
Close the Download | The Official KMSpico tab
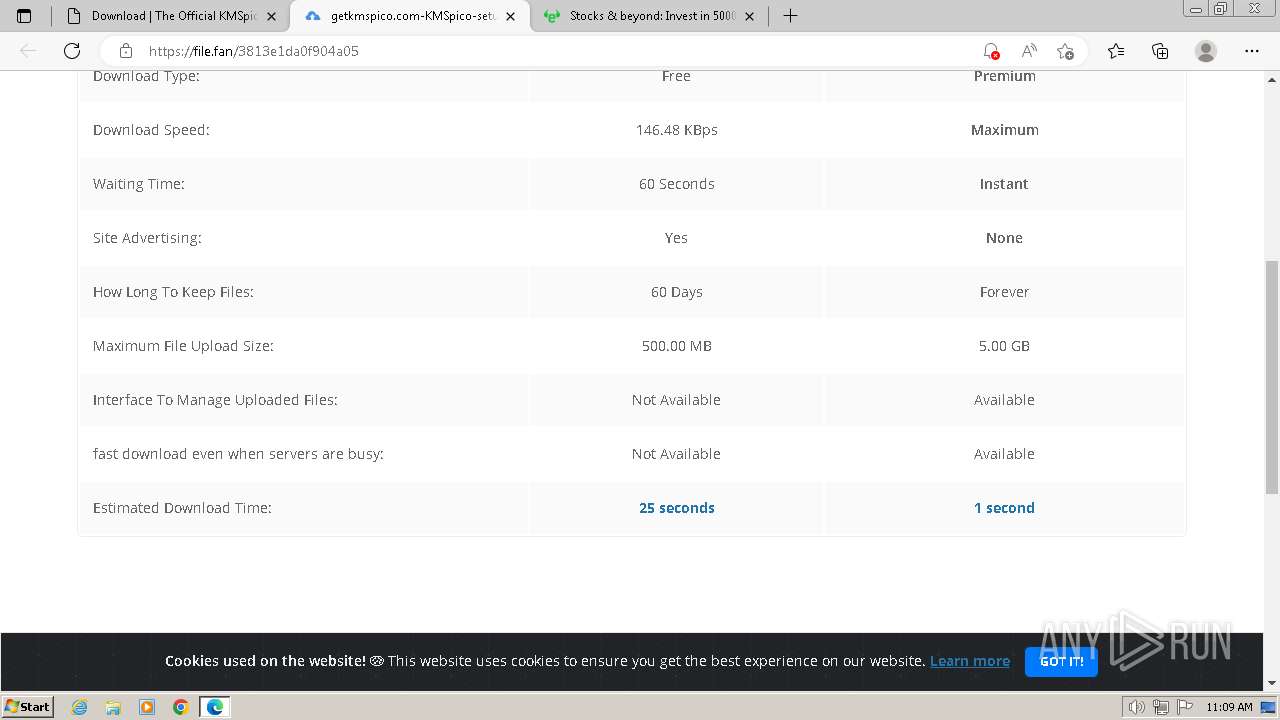click(x=271, y=16)
